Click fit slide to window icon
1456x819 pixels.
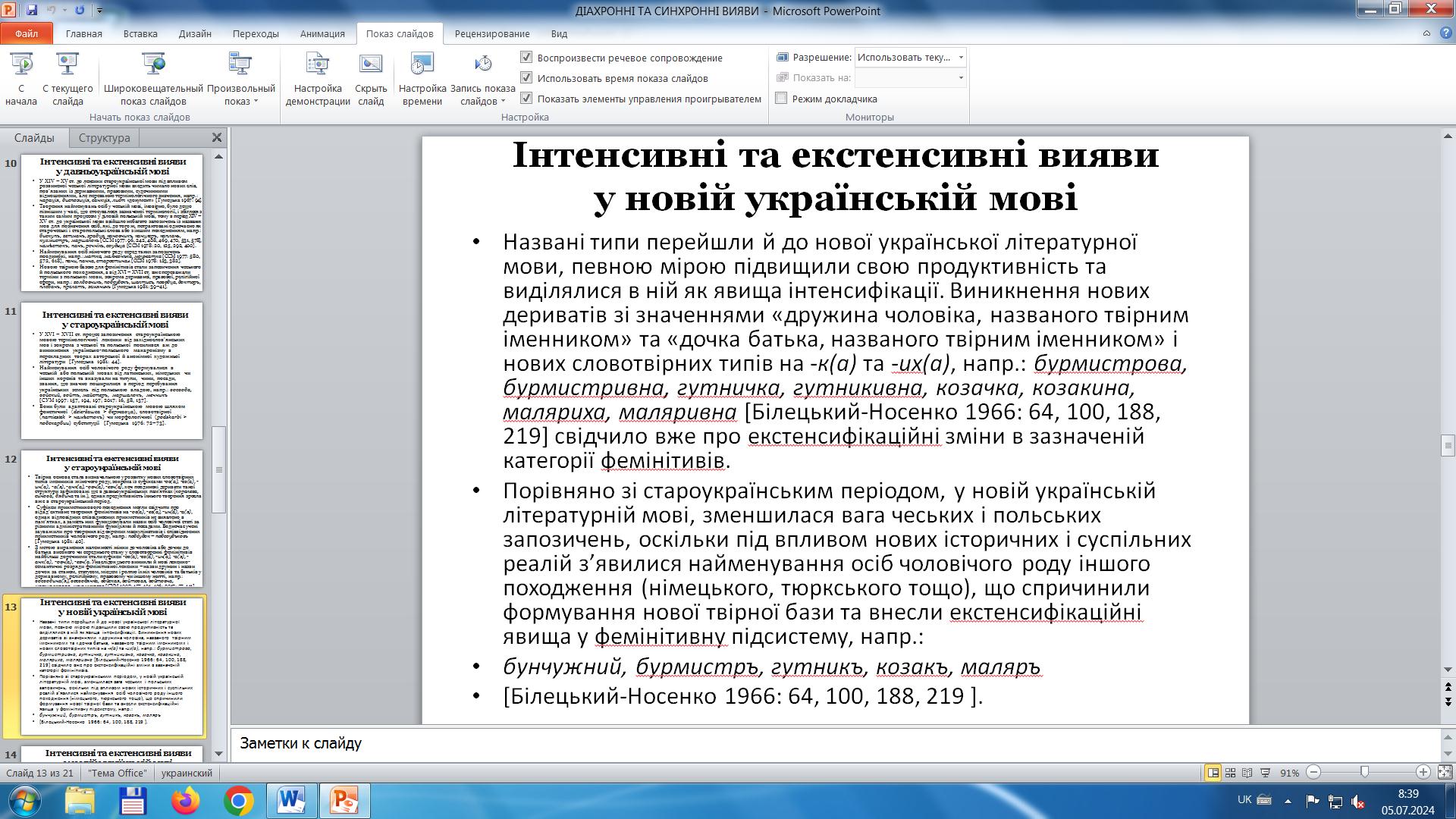1444,773
